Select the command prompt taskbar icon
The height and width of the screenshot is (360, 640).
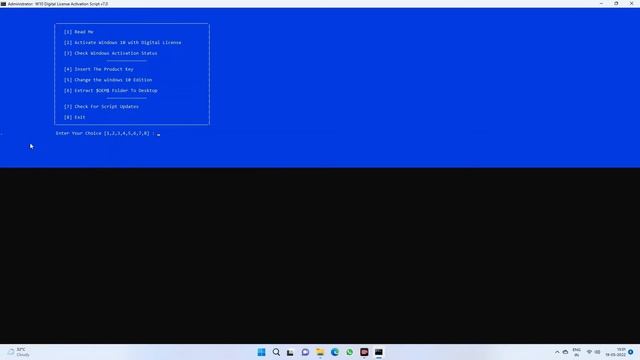tap(379, 352)
